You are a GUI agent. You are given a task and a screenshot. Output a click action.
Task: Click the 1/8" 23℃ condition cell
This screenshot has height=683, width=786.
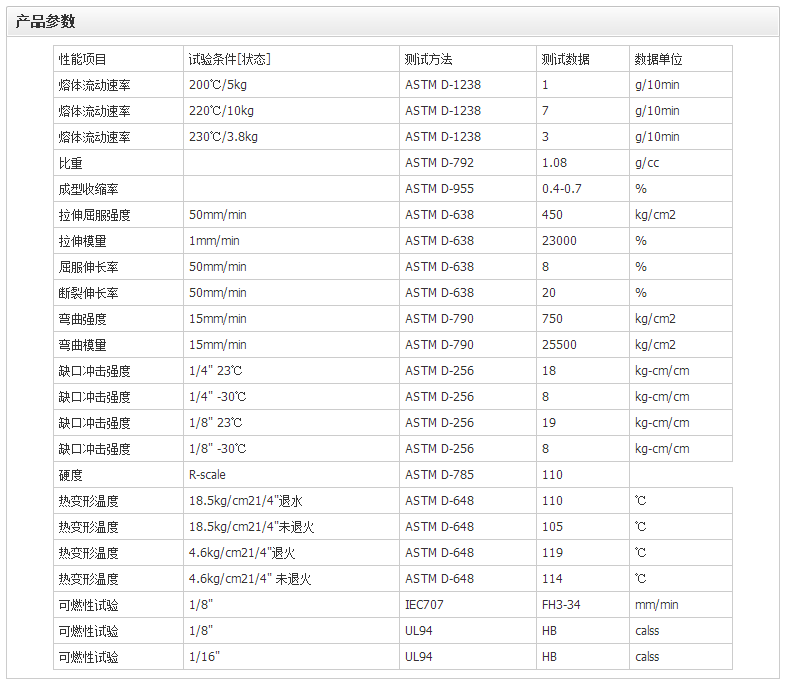(291, 423)
